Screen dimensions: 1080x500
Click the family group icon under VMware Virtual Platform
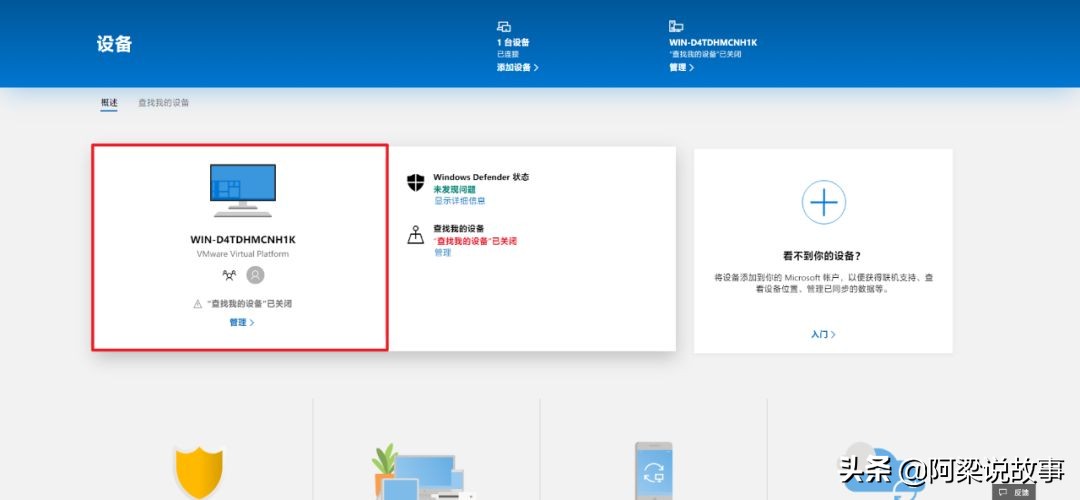[229, 275]
